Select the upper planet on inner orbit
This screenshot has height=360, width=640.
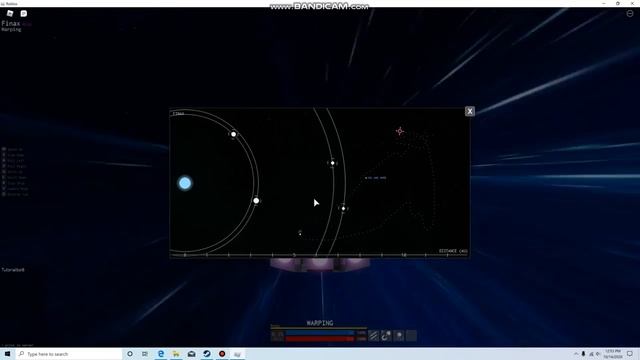(233, 134)
